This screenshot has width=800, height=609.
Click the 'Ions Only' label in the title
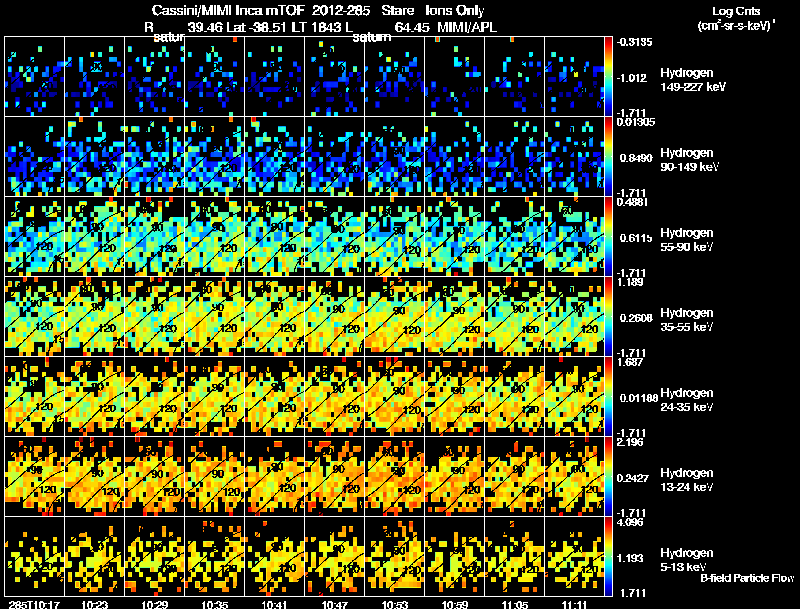[455, 10]
